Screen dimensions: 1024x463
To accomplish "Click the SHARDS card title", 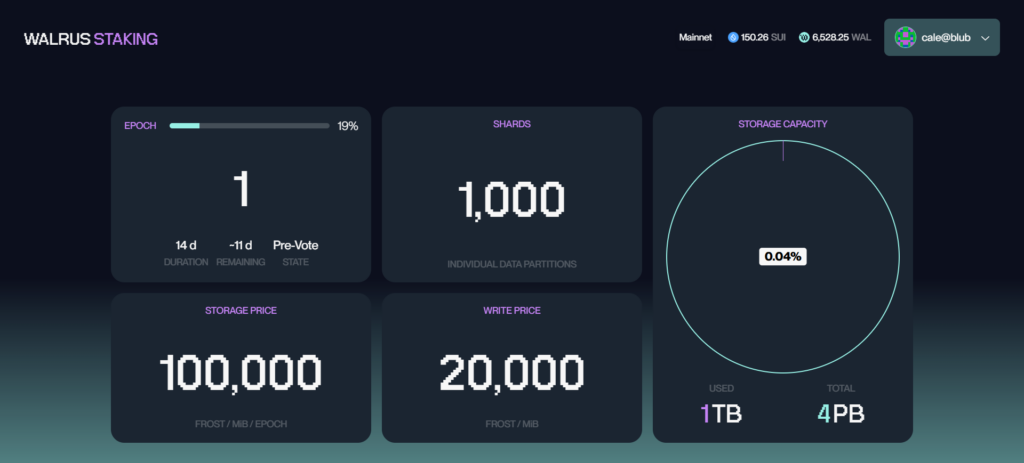I will [512, 124].
